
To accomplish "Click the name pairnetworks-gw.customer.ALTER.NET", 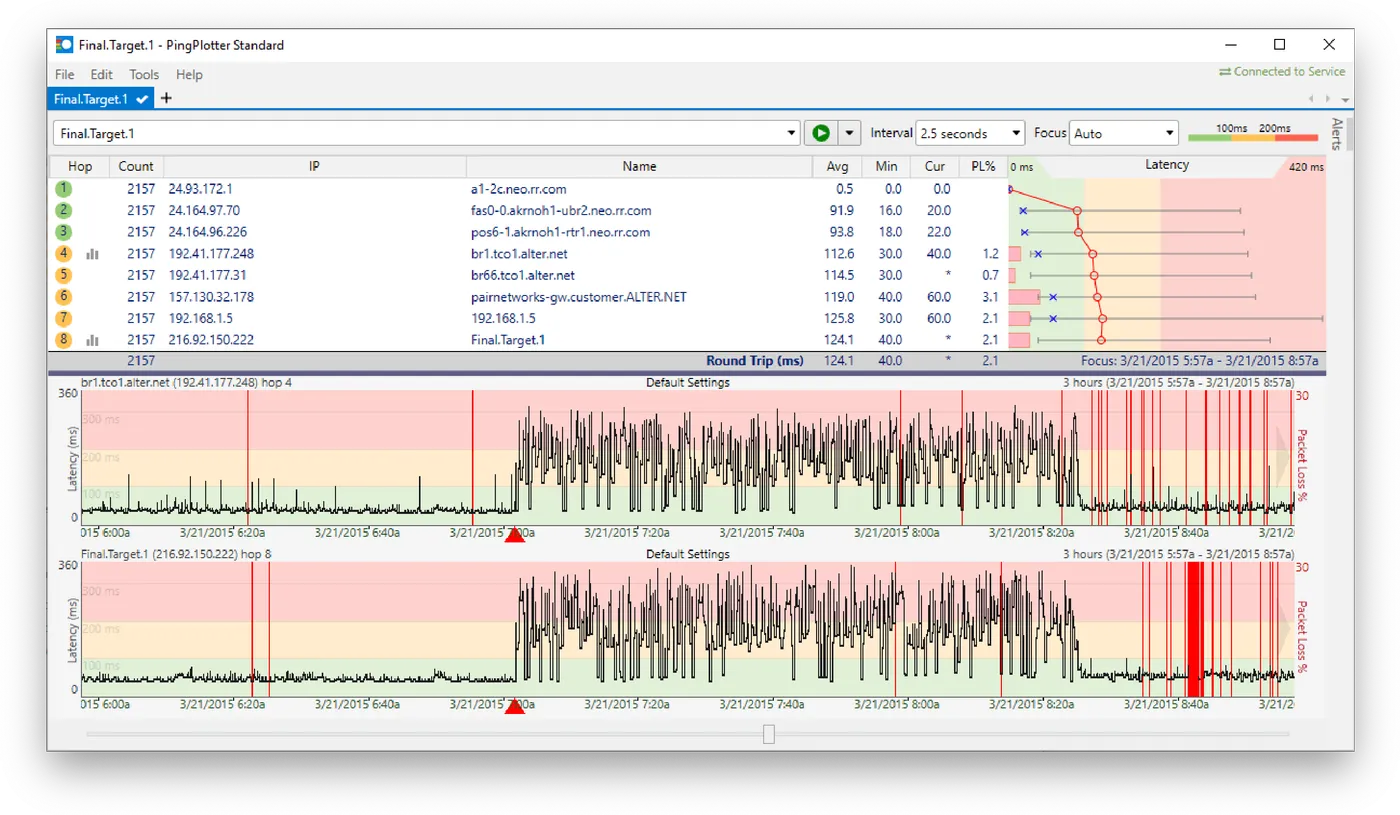I will point(579,297).
